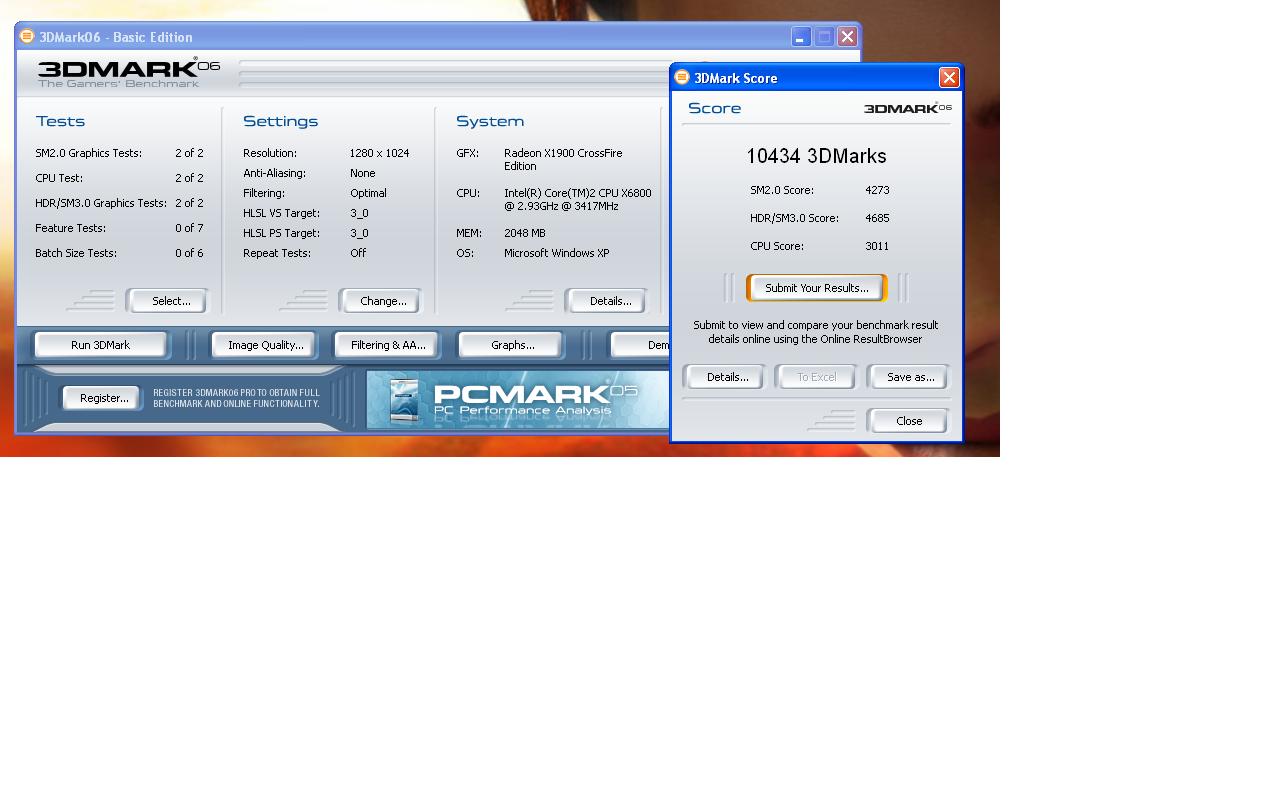Click the Anti-Aliasing value None

(362, 173)
